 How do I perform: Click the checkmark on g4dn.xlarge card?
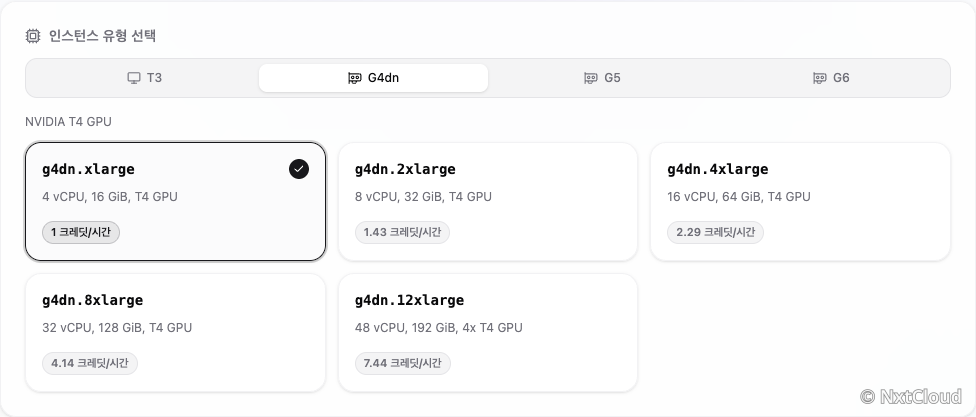[x=299, y=169]
